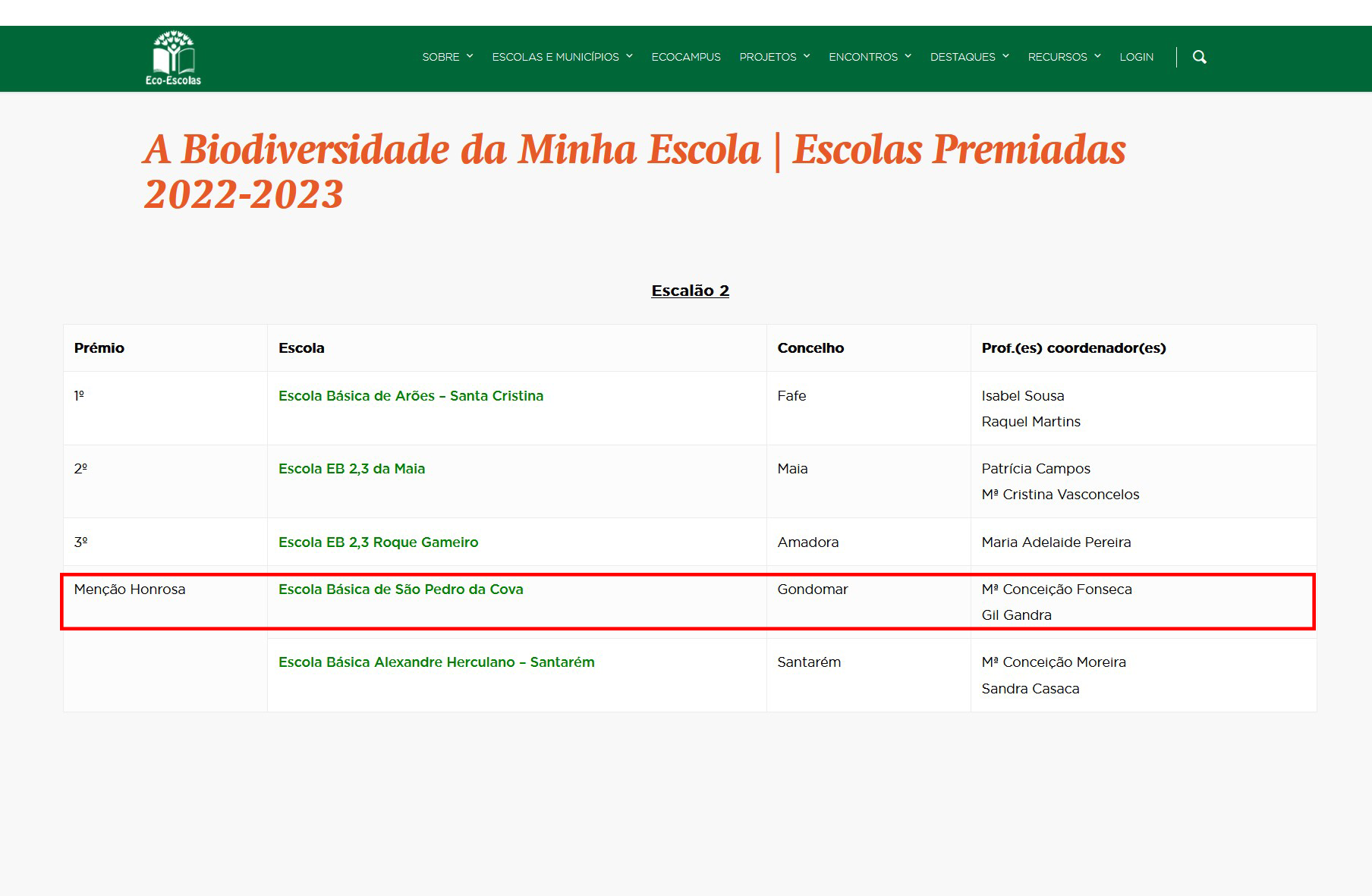Screen dimensions: 1372x896
Task: Expand the Escolas e Municípios menu arrow
Action: pyautogui.click(x=629, y=56)
